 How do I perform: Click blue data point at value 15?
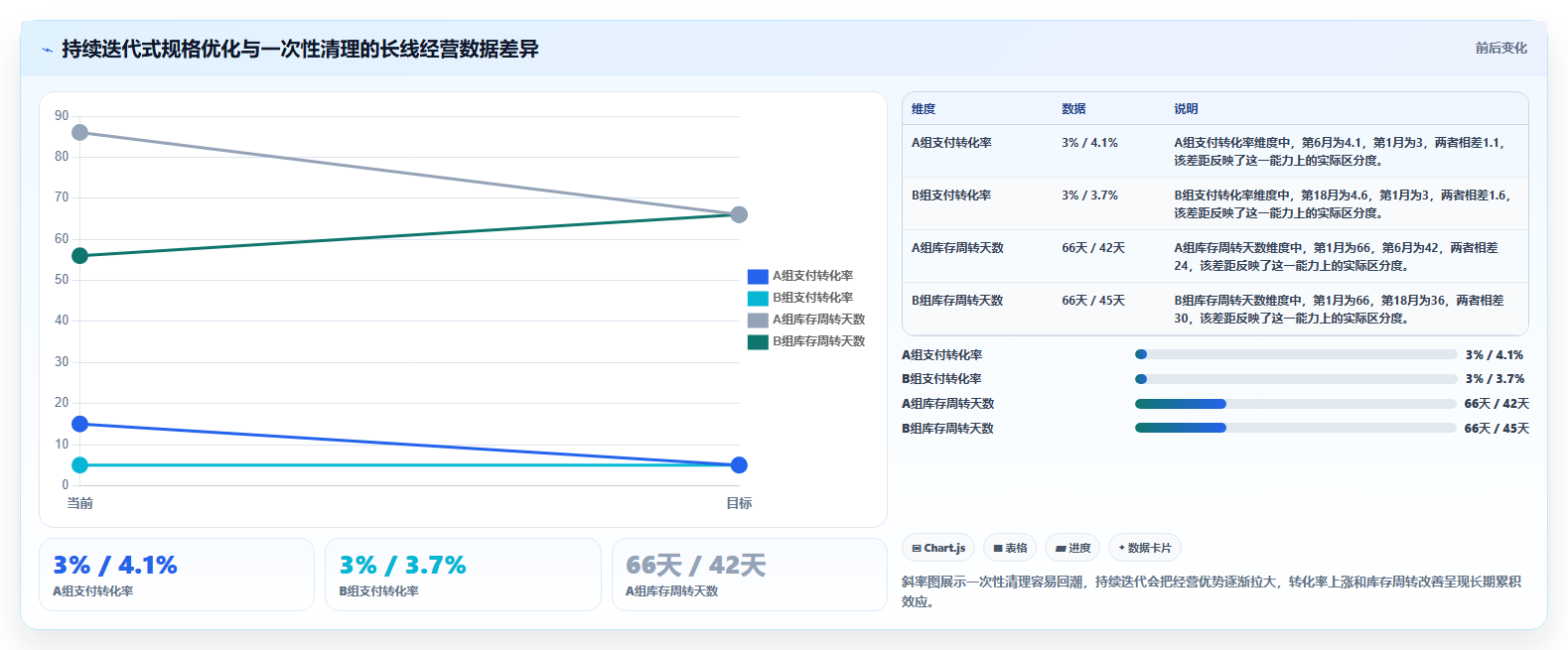pyautogui.click(x=79, y=424)
